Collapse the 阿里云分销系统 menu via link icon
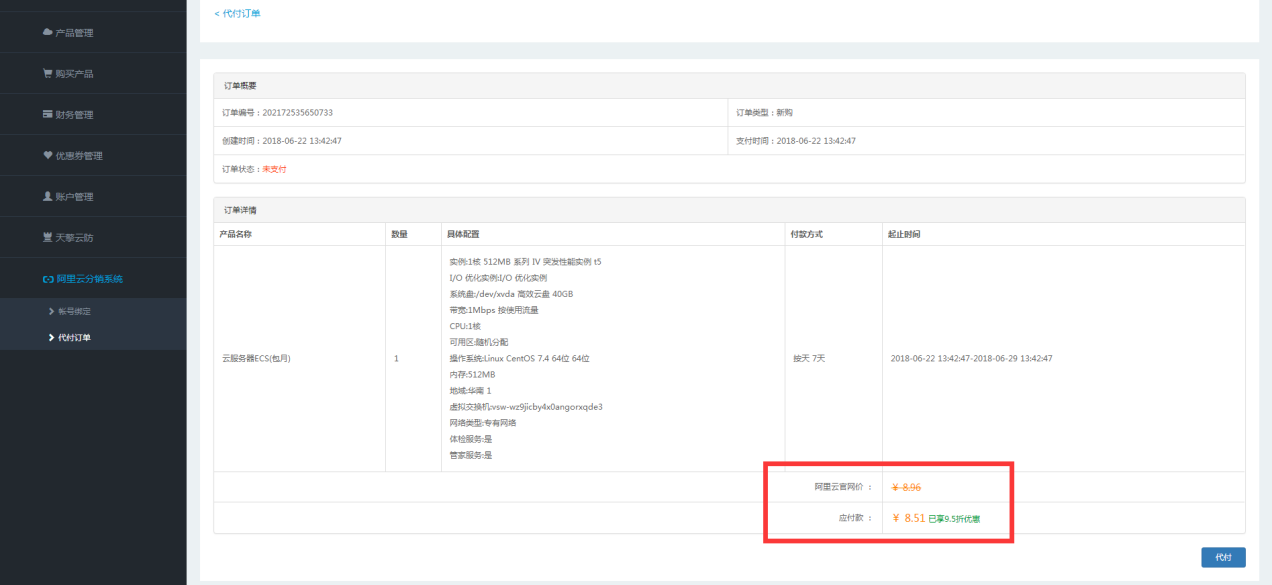This screenshot has height=585, width=1272. [x=47, y=279]
